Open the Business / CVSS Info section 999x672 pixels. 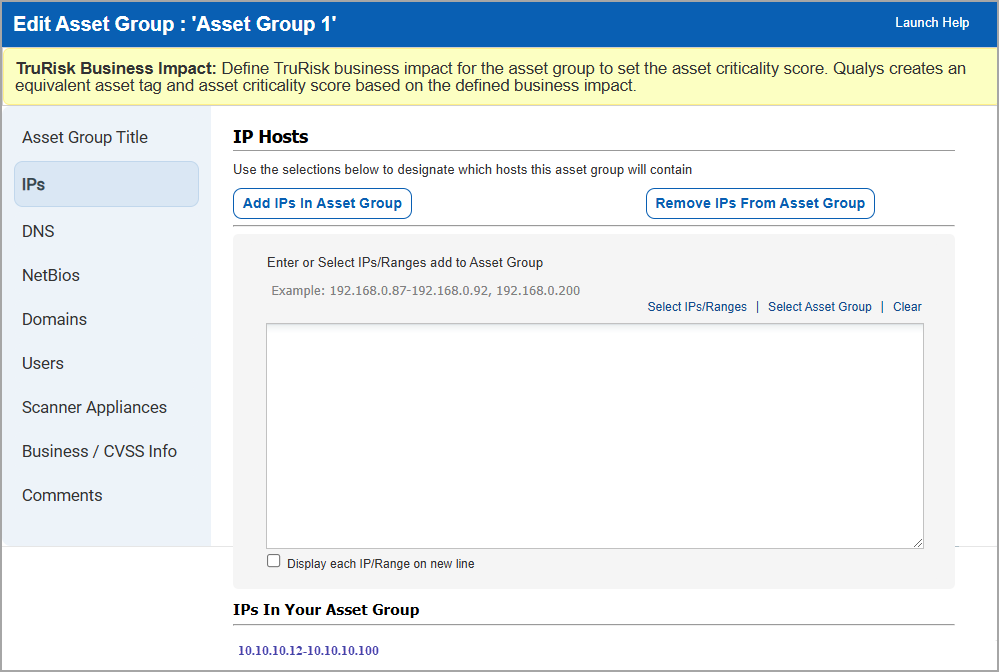(x=99, y=451)
